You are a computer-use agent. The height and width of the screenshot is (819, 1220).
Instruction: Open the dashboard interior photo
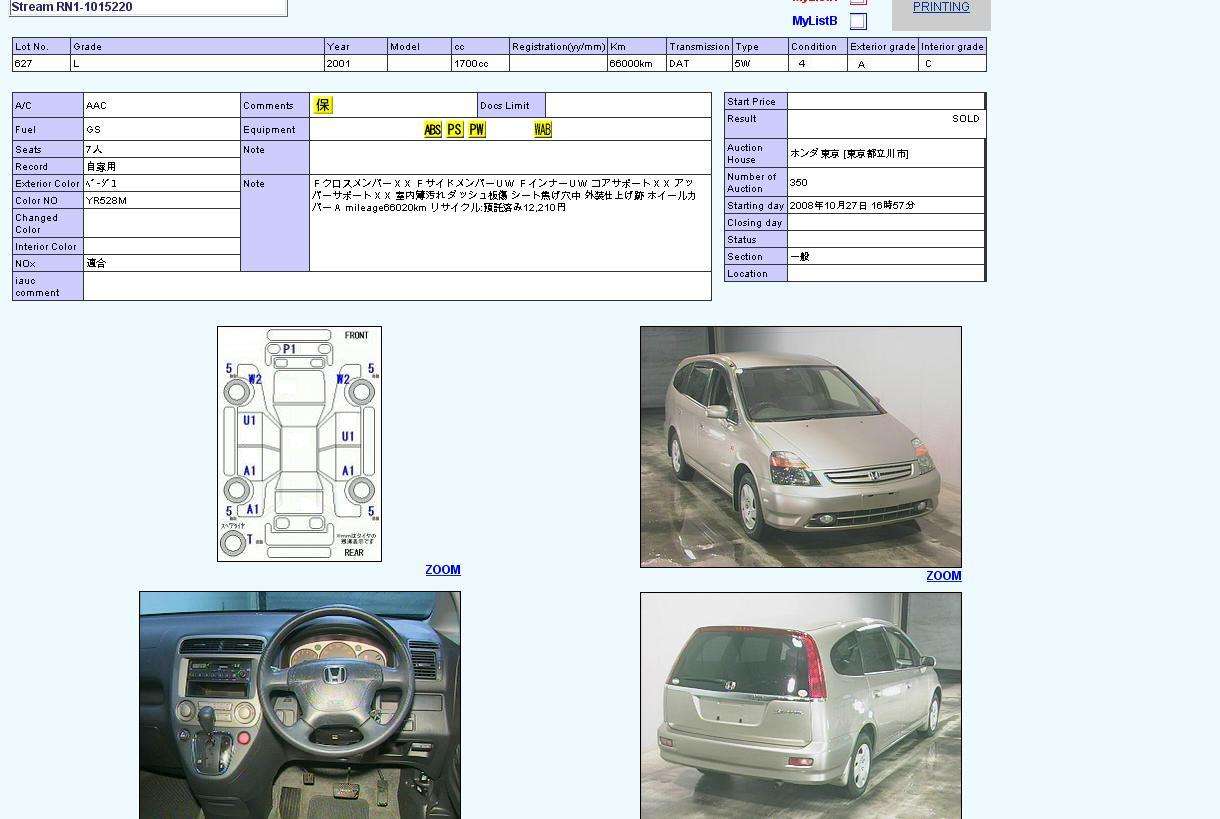(x=300, y=705)
